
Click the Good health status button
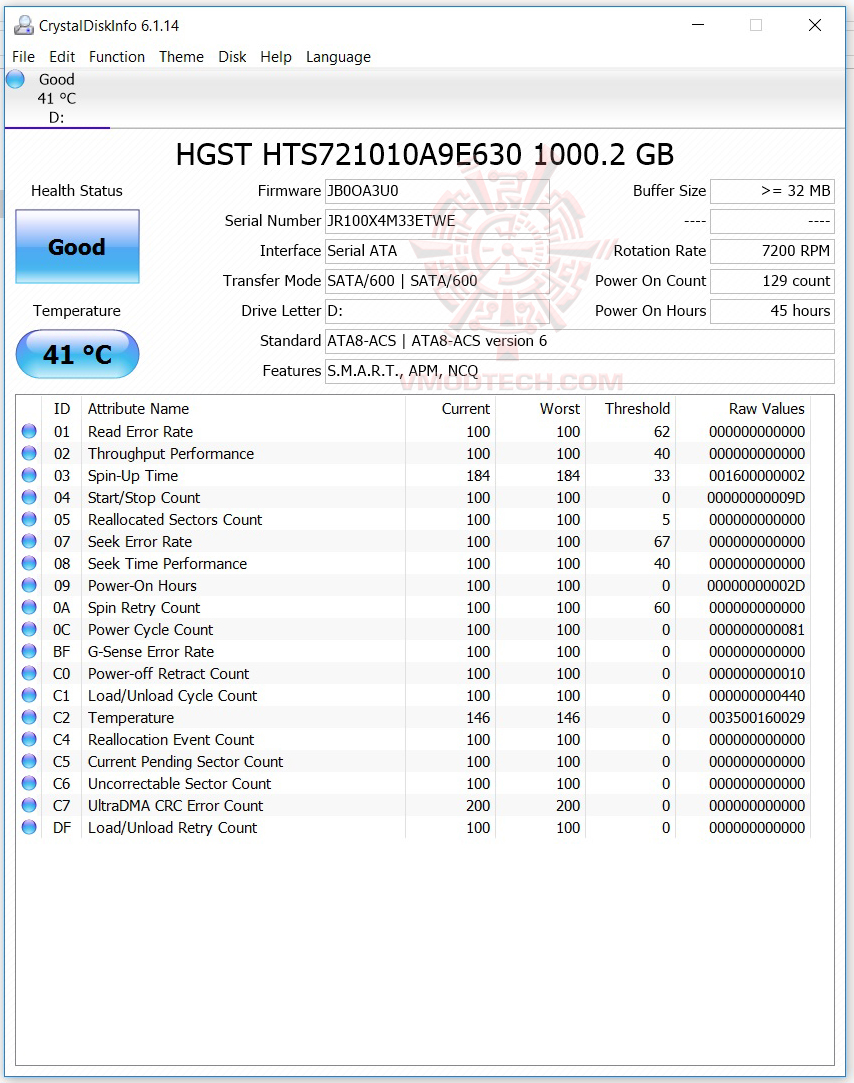pos(77,246)
